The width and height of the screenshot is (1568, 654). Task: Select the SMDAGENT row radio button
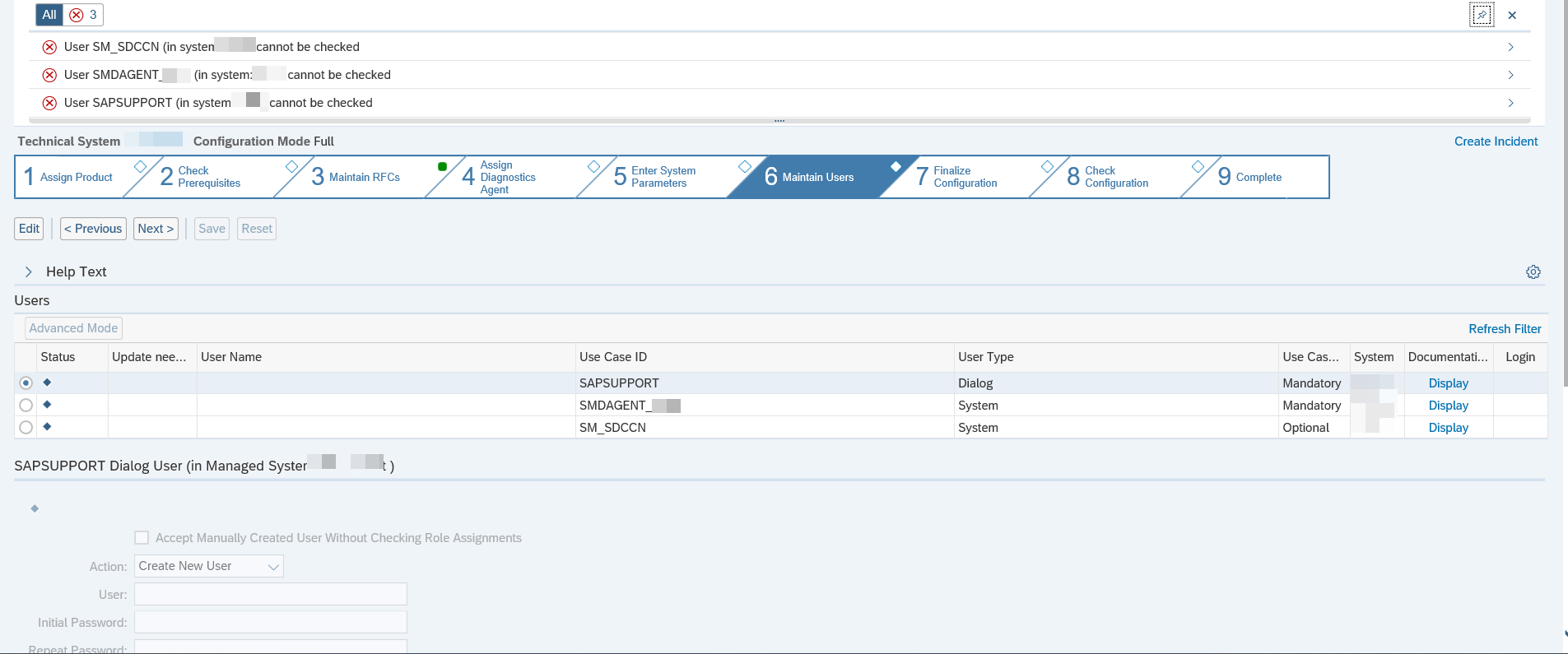[26, 405]
